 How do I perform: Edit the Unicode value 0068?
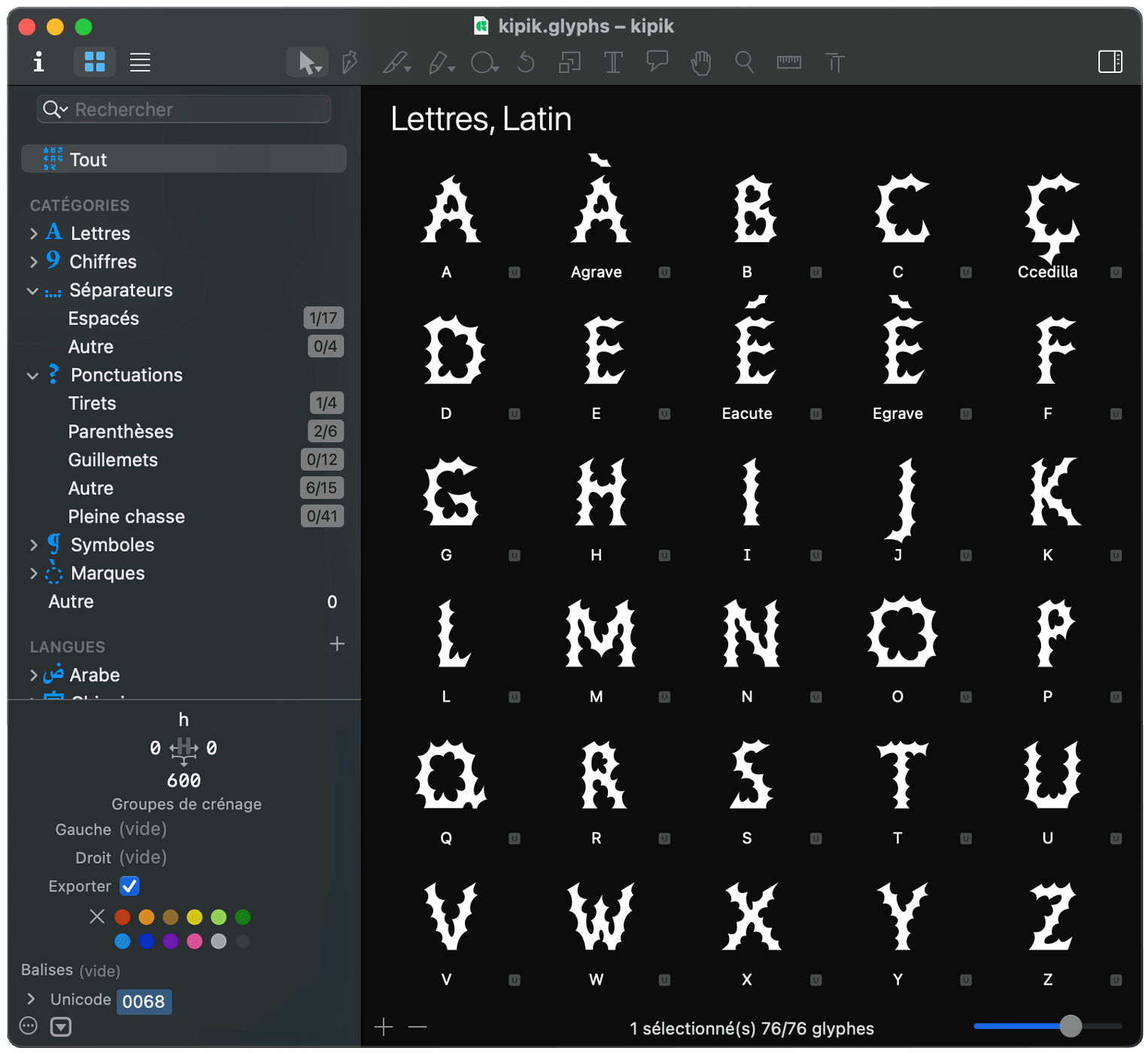point(144,1001)
